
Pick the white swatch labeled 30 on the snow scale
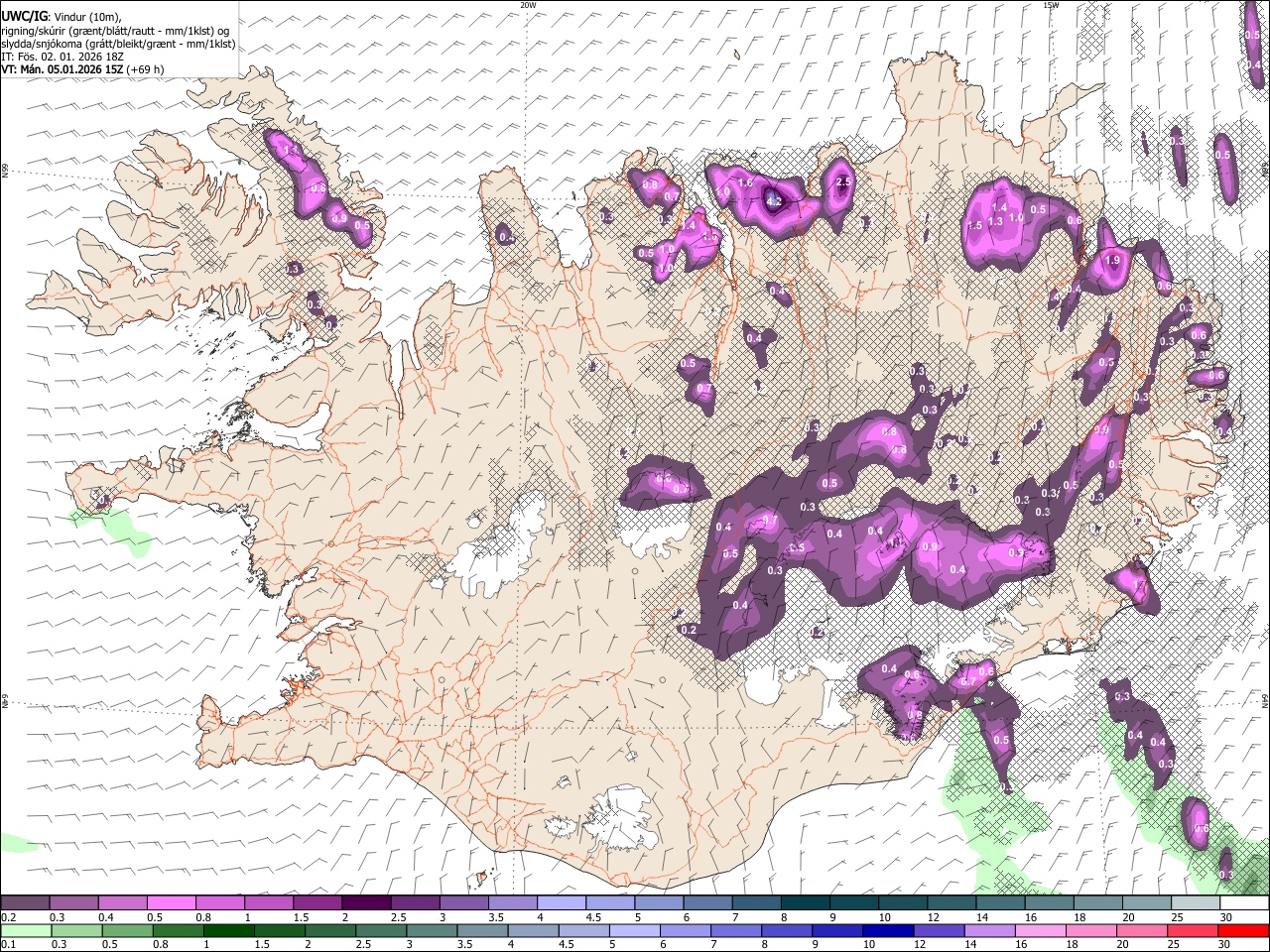point(1244,903)
